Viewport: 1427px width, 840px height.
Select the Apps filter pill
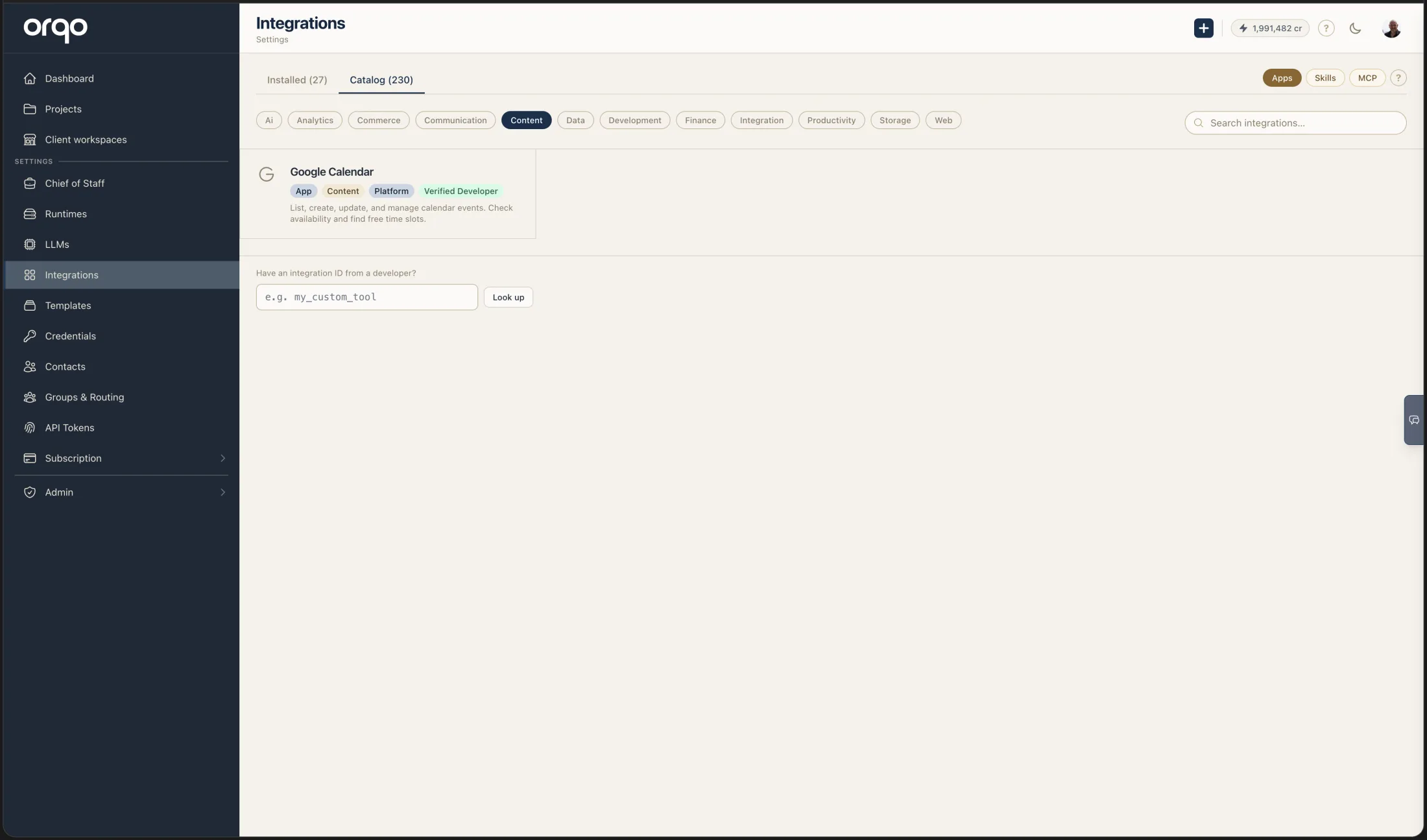tap(1282, 78)
